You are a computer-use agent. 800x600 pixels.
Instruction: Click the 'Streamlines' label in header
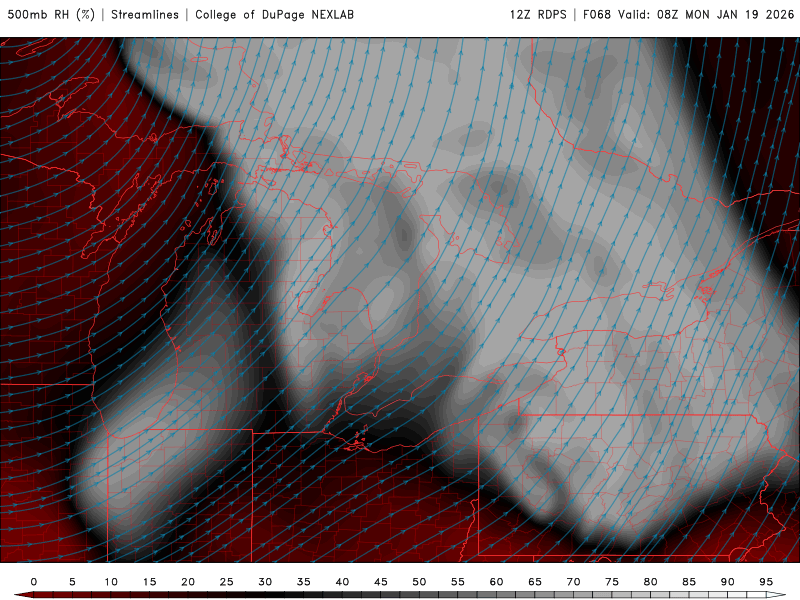pos(145,15)
